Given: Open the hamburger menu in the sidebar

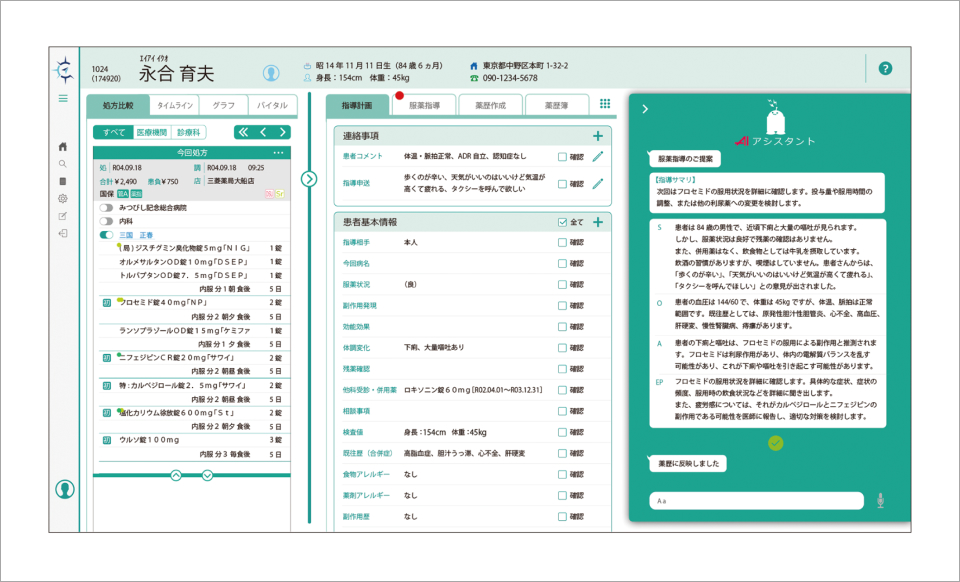Looking at the screenshot, I should (63, 98).
